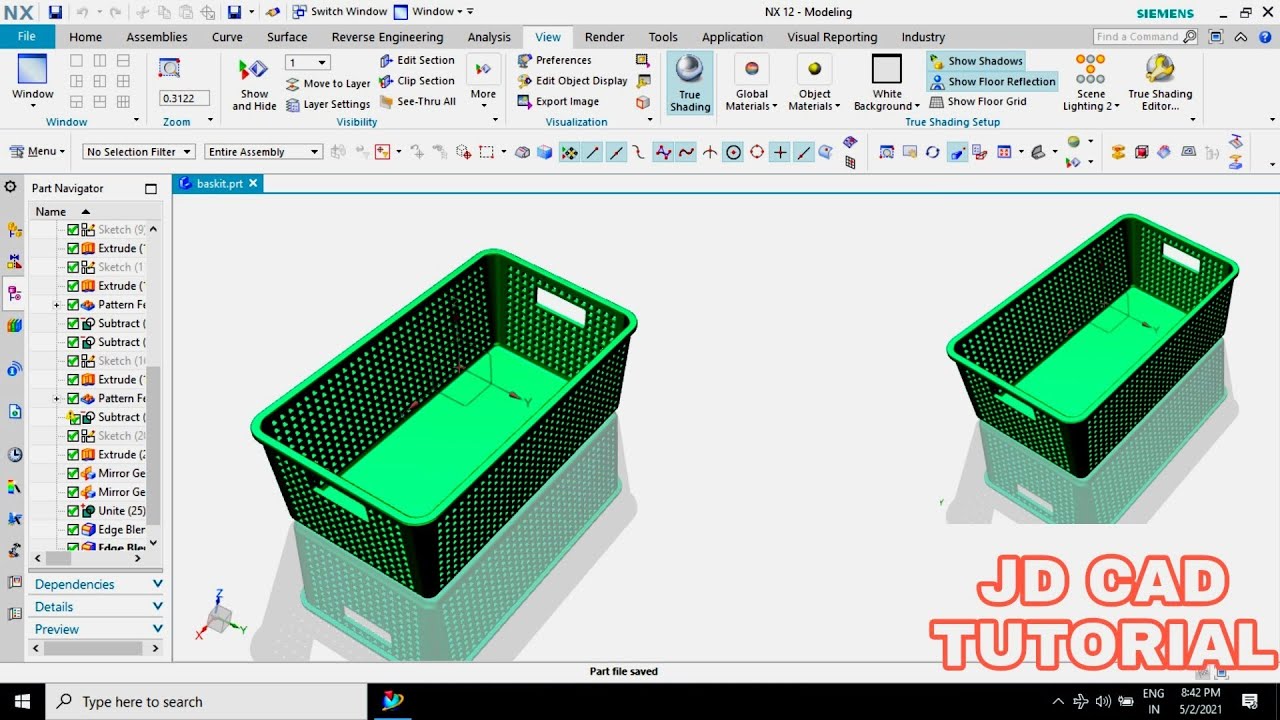Click the Quadrant Point snap icon
This screenshot has height=720, width=1280.
pos(757,152)
